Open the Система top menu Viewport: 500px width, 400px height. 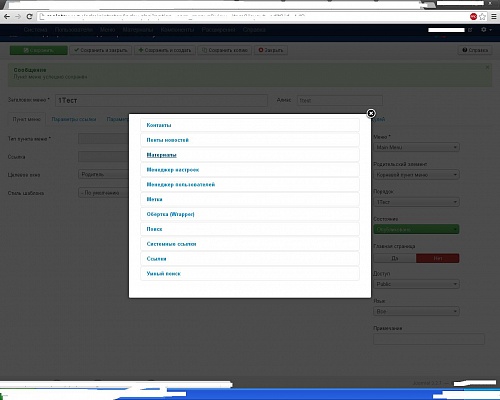click(35, 30)
